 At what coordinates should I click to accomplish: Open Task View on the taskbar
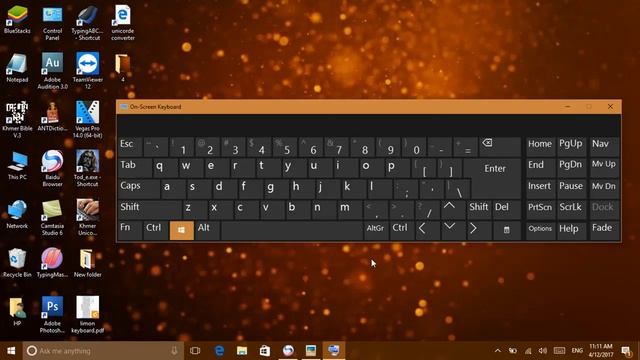pos(195,351)
